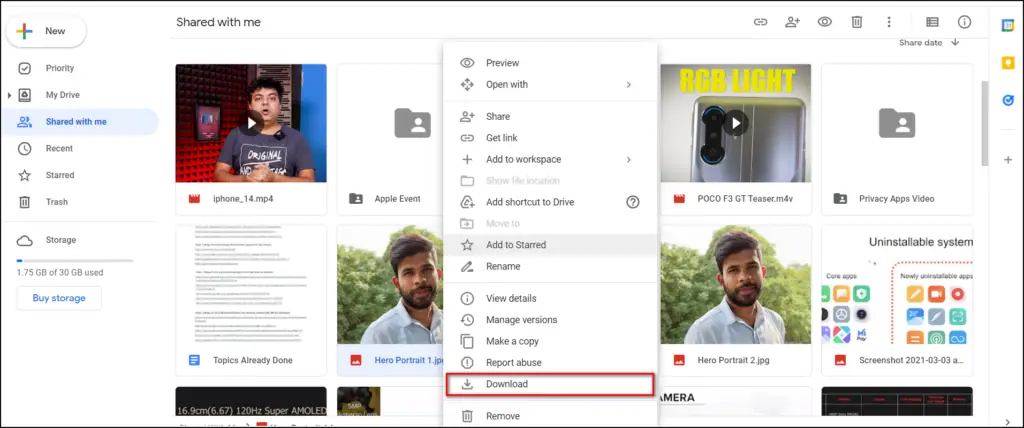Click the Preview eye icon in top toolbar
The width and height of the screenshot is (1024, 428).
coord(825,22)
